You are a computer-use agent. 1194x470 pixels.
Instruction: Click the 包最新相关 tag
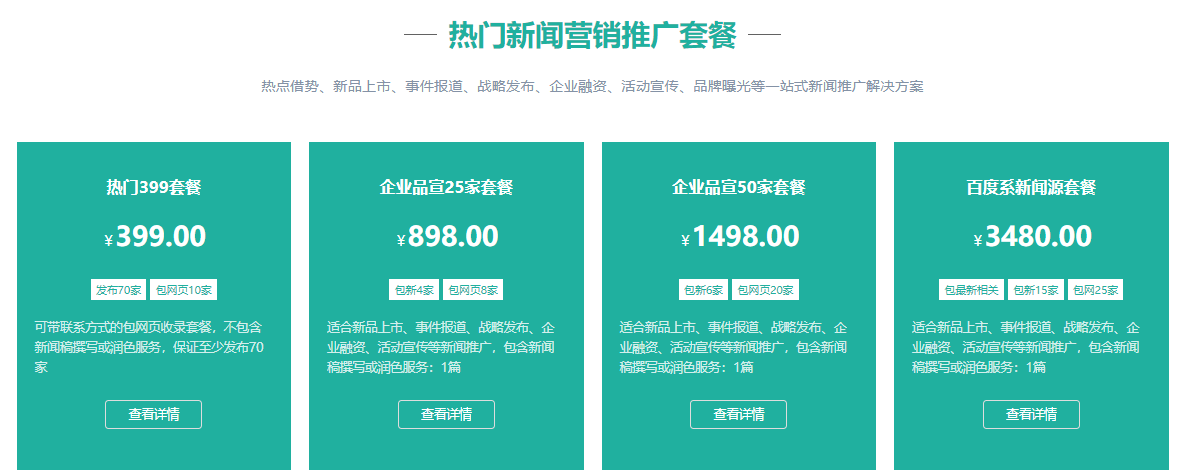pos(971,290)
